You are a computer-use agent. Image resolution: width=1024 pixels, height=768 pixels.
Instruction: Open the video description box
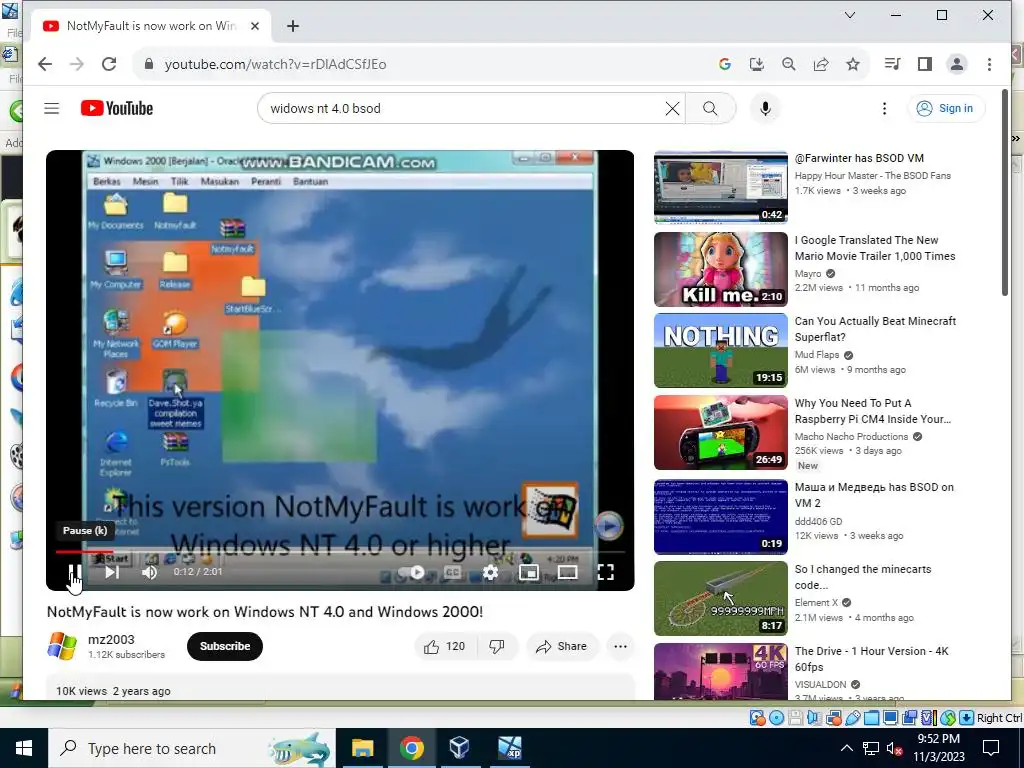pyautogui.click(x=340, y=688)
